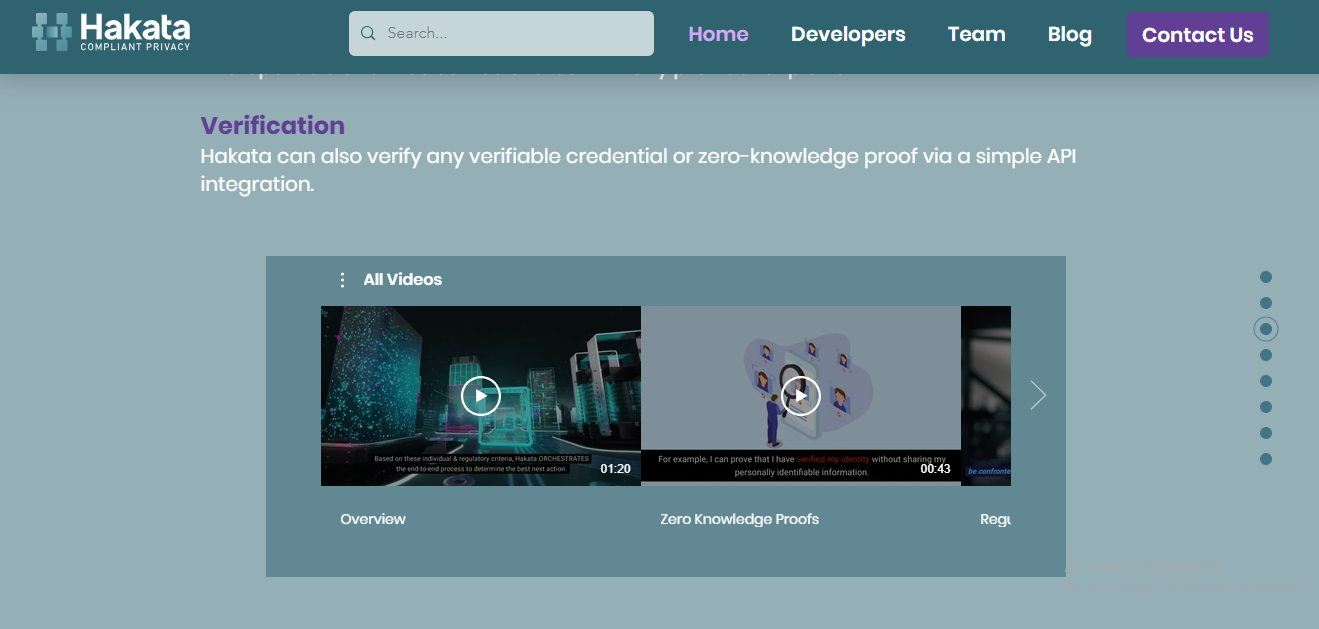Navigate to the Blog
The width and height of the screenshot is (1319, 629).
pyautogui.click(x=1069, y=34)
